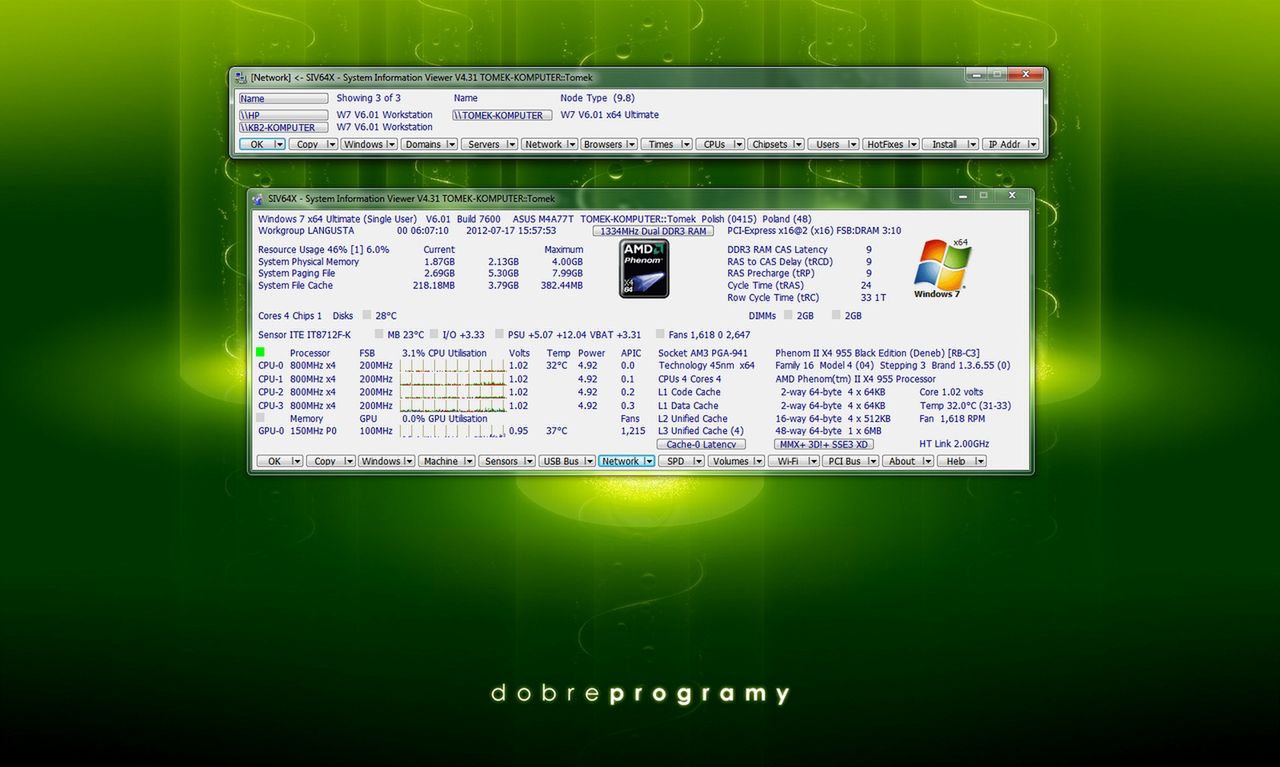
Task: Click the grey indicator left of PSU +5.07
Action: pos(499,334)
